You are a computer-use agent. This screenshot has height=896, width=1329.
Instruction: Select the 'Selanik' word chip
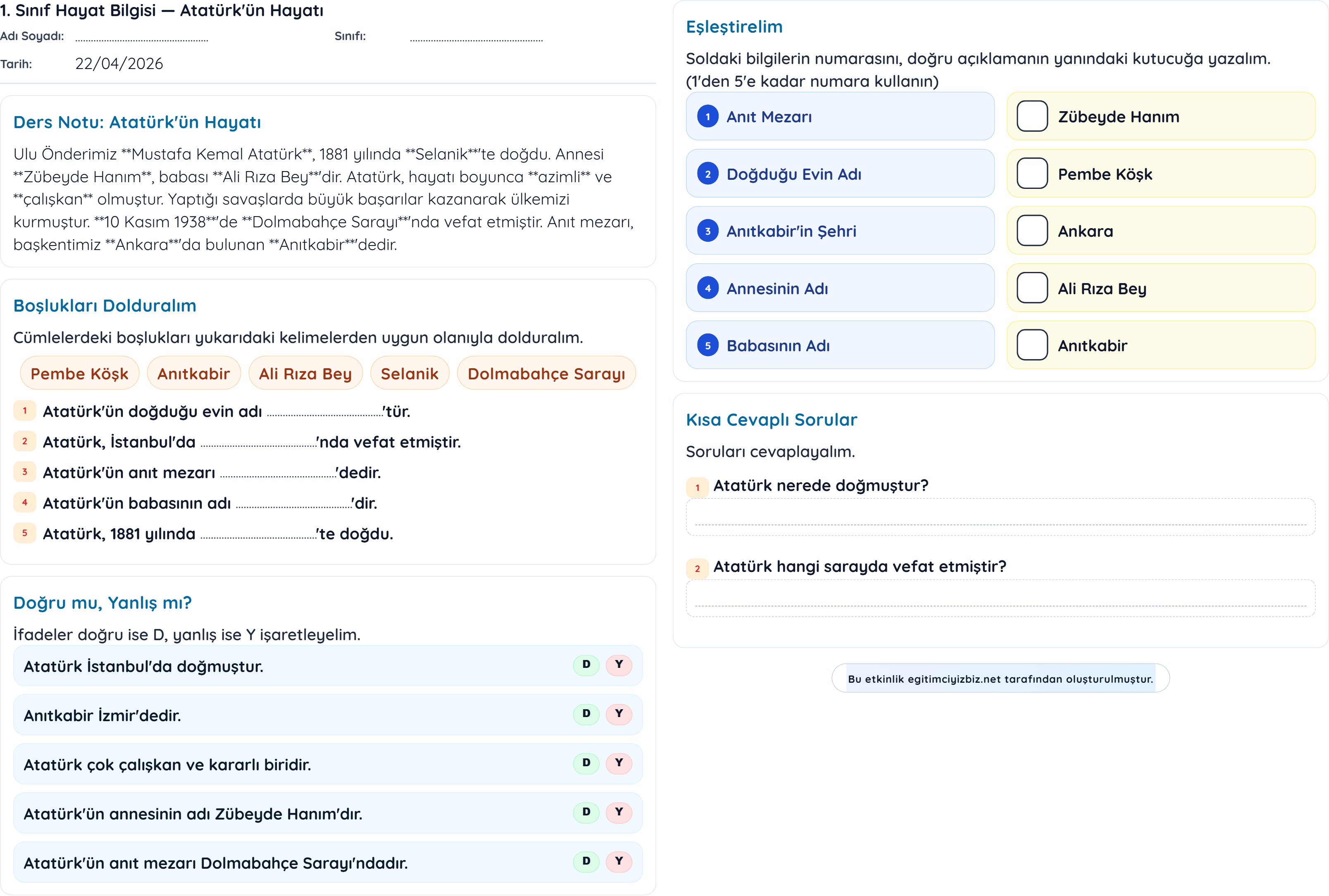point(409,374)
